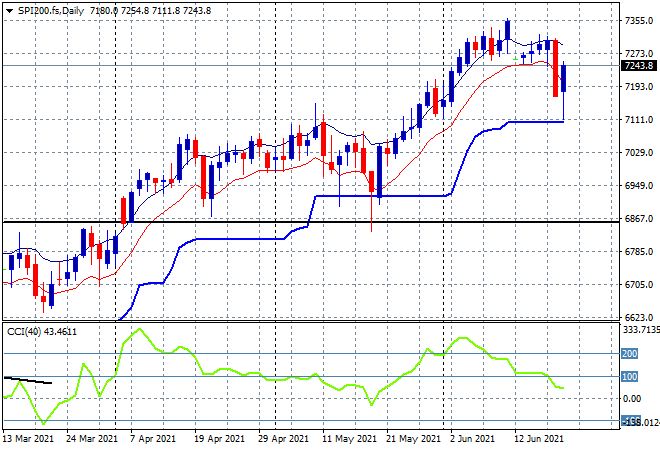Click the 7029.0 price axis label
This screenshot has height=450, width=660.
[x=639, y=152]
